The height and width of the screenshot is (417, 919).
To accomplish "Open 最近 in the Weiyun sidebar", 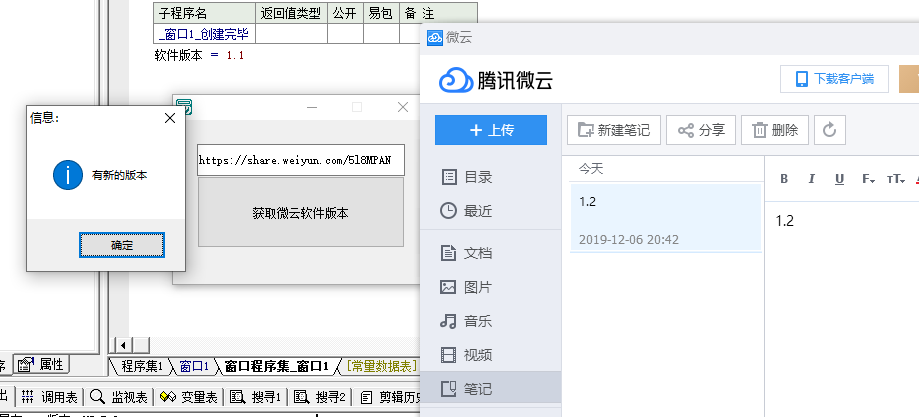I will tap(466, 211).
